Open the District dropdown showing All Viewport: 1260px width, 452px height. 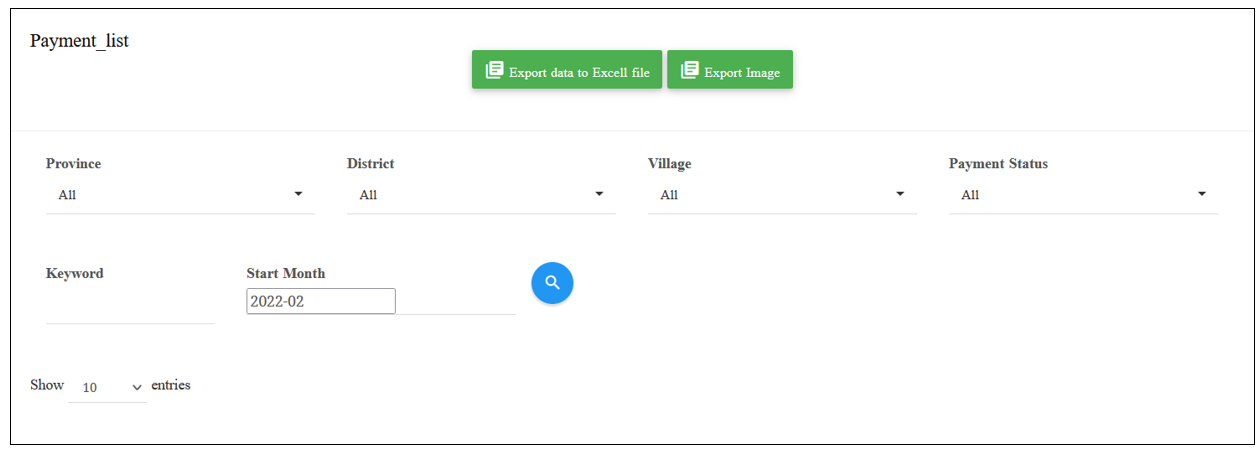[x=481, y=195]
